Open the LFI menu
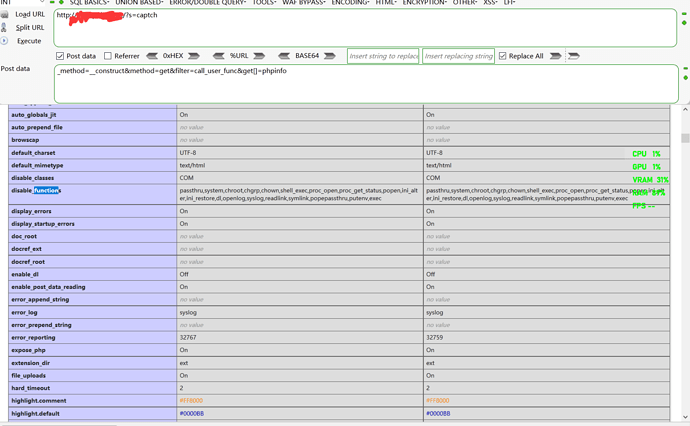 509,2
